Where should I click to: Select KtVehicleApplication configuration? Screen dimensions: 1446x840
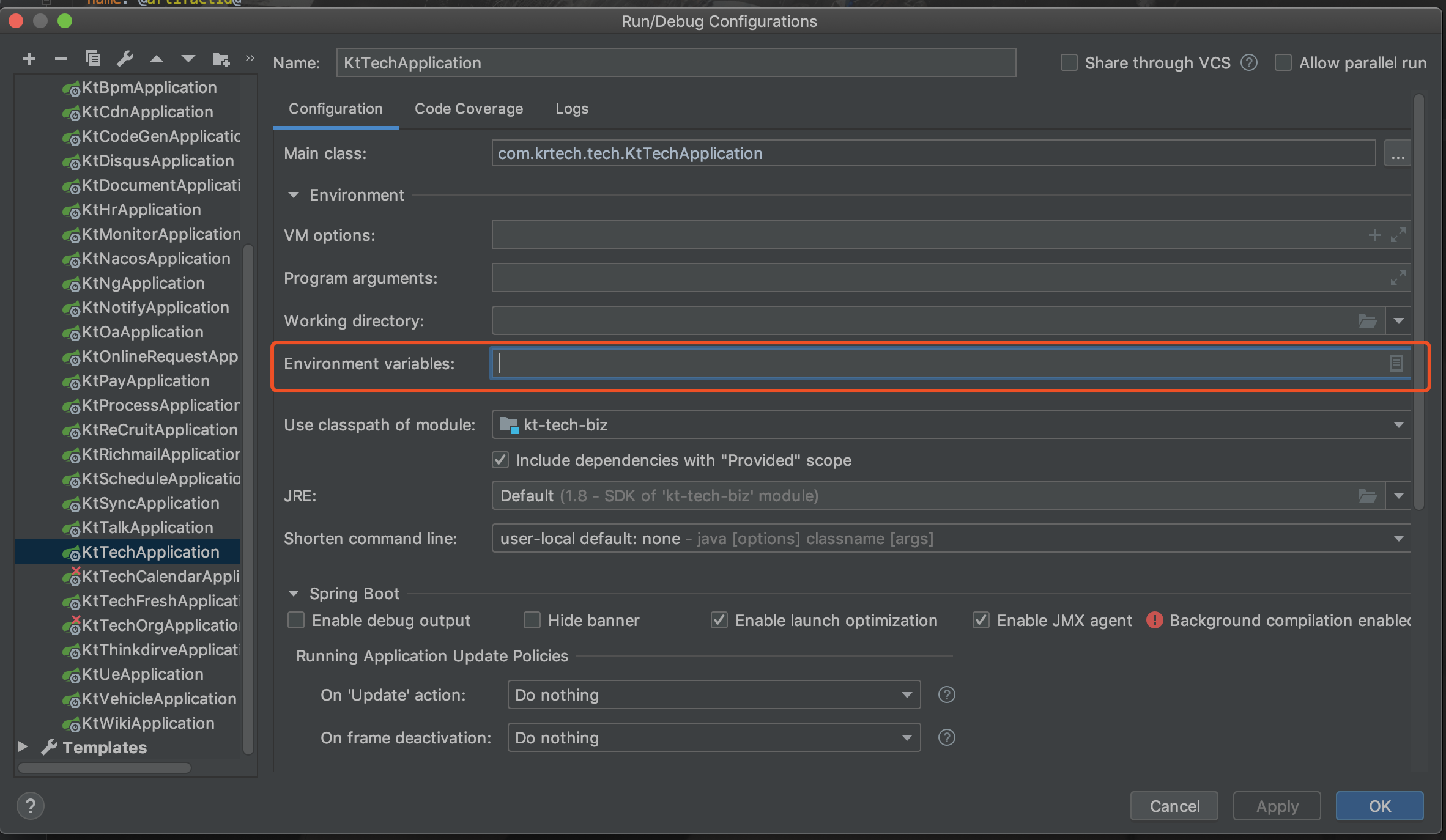(127, 699)
